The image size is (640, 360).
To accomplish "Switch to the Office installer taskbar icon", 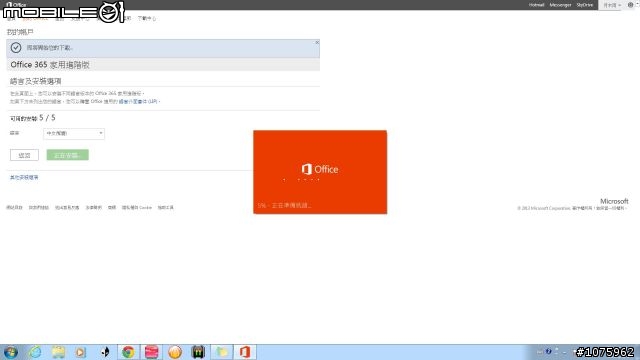I will point(245,352).
